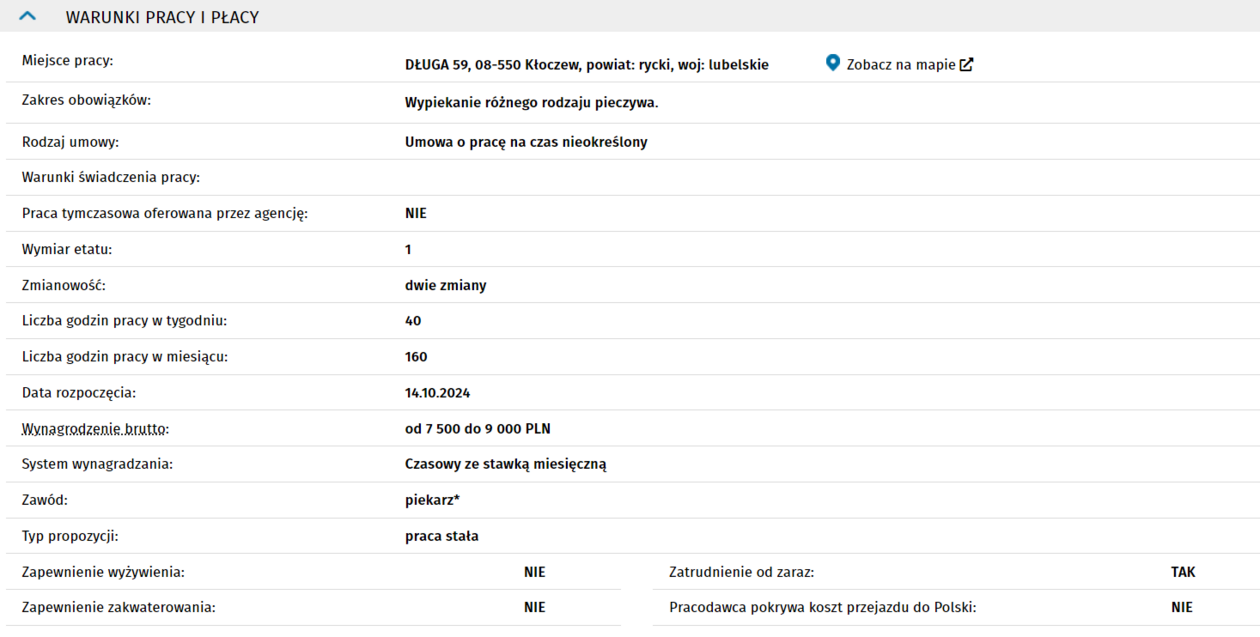Click the external link icon beside map link
The image size is (1260, 637).
coord(966,65)
